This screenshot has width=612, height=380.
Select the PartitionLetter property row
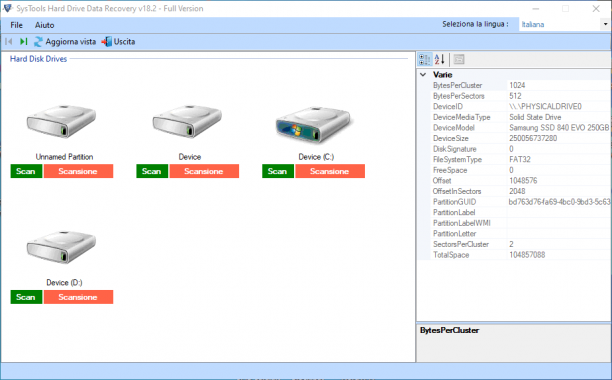pyautogui.click(x=520, y=233)
